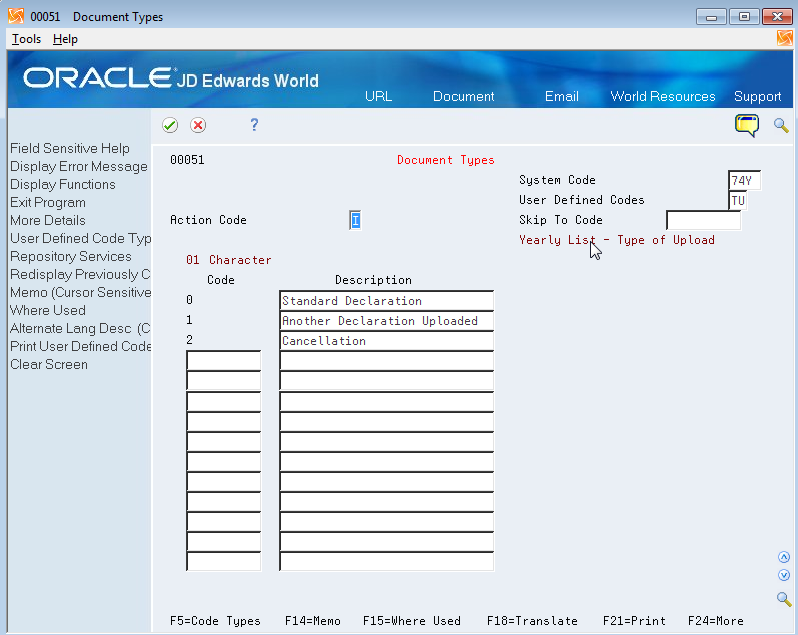The width and height of the screenshot is (798, 635).
Task: Click the Skip To Code field
Action: (x=703, y=220)
